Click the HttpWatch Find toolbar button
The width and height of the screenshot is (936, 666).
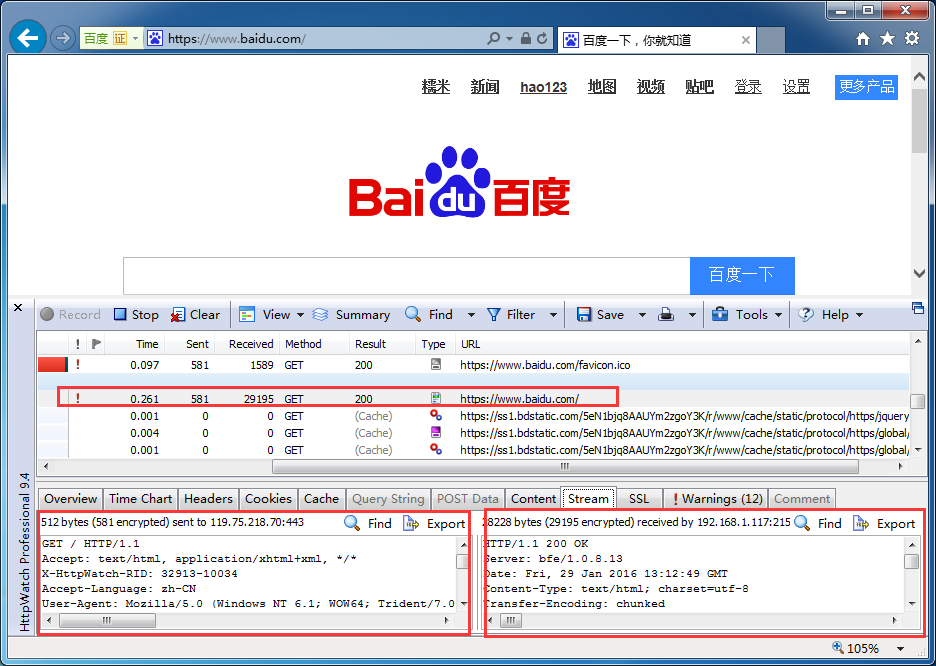point(429,314)
